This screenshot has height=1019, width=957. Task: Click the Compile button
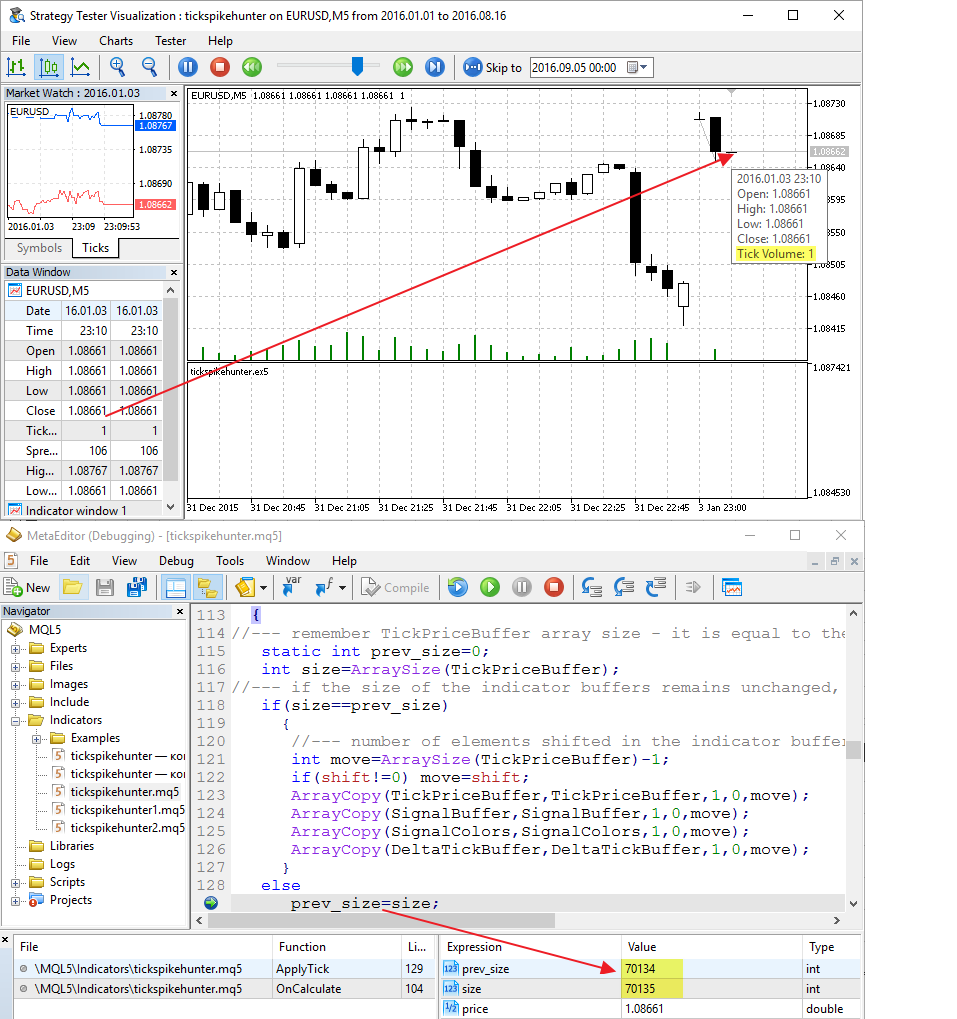(x=396, y=587)
